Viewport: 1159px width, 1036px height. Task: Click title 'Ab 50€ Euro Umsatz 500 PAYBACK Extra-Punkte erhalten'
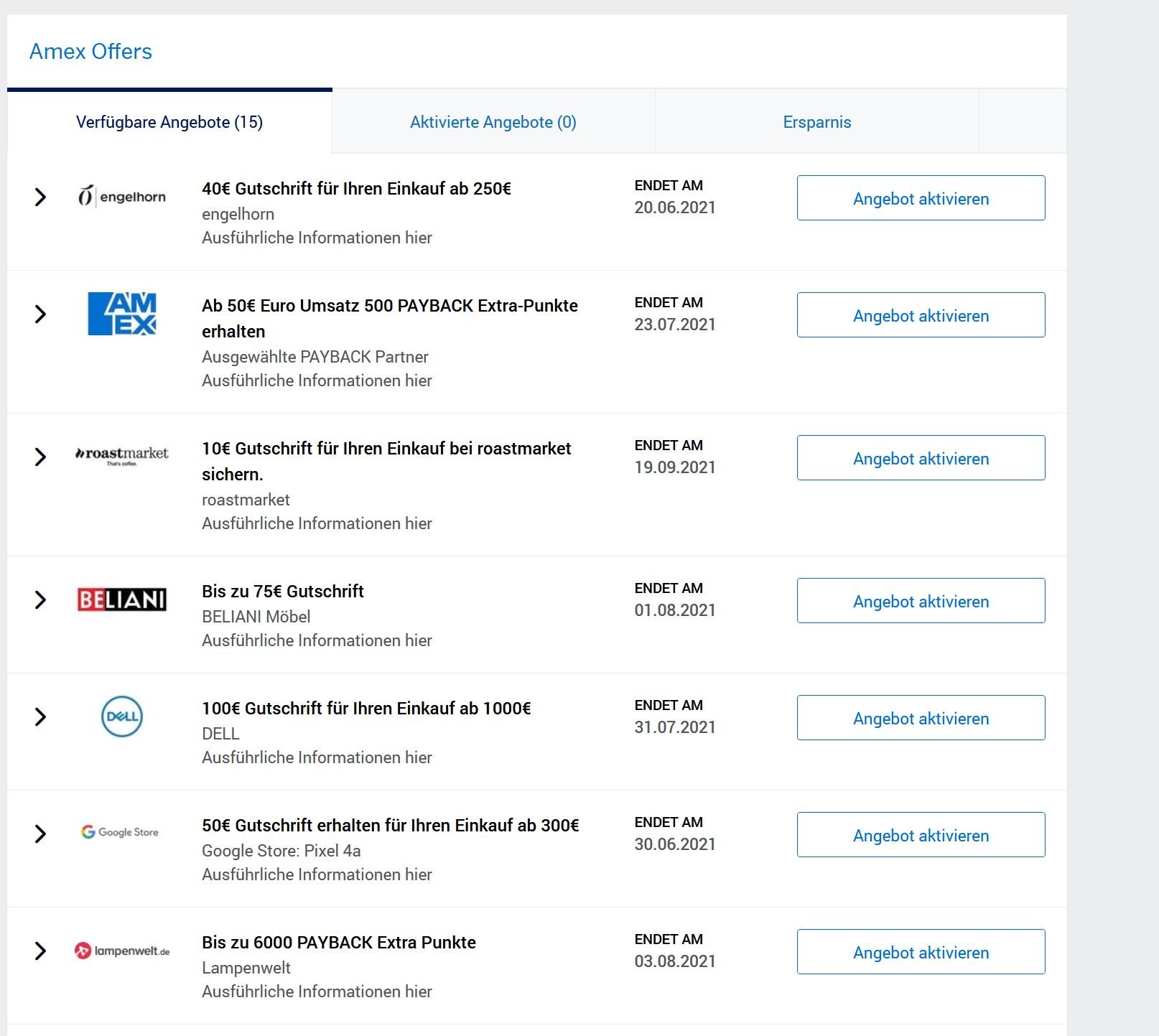[390, 318]
